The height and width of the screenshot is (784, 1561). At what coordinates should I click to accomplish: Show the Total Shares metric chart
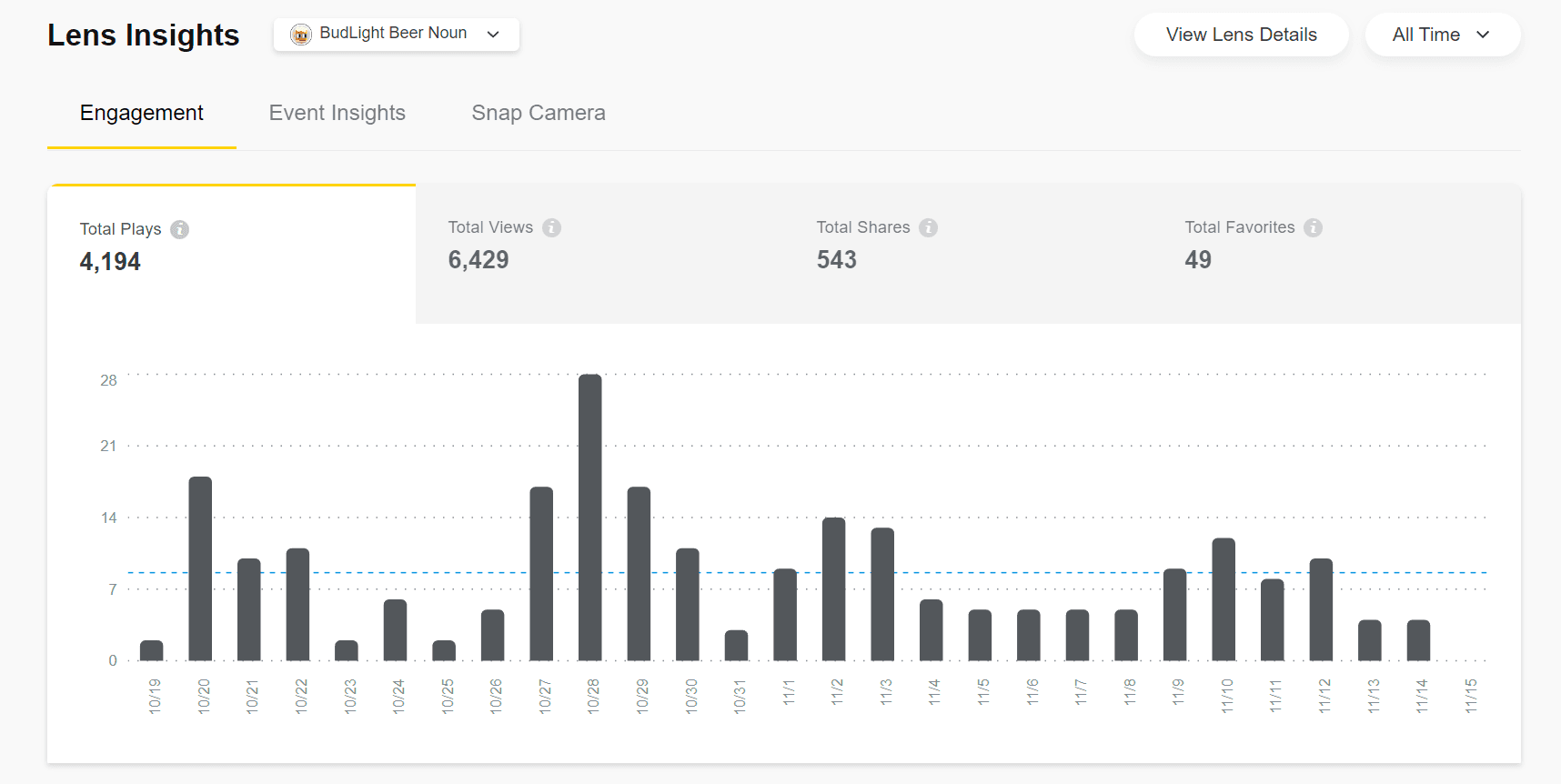968,255
